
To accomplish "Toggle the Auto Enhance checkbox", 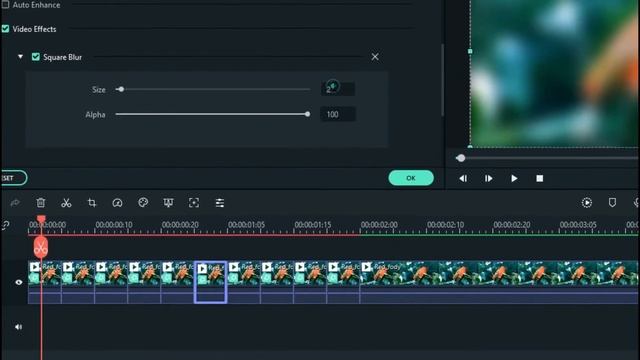I will coord(5,5).
